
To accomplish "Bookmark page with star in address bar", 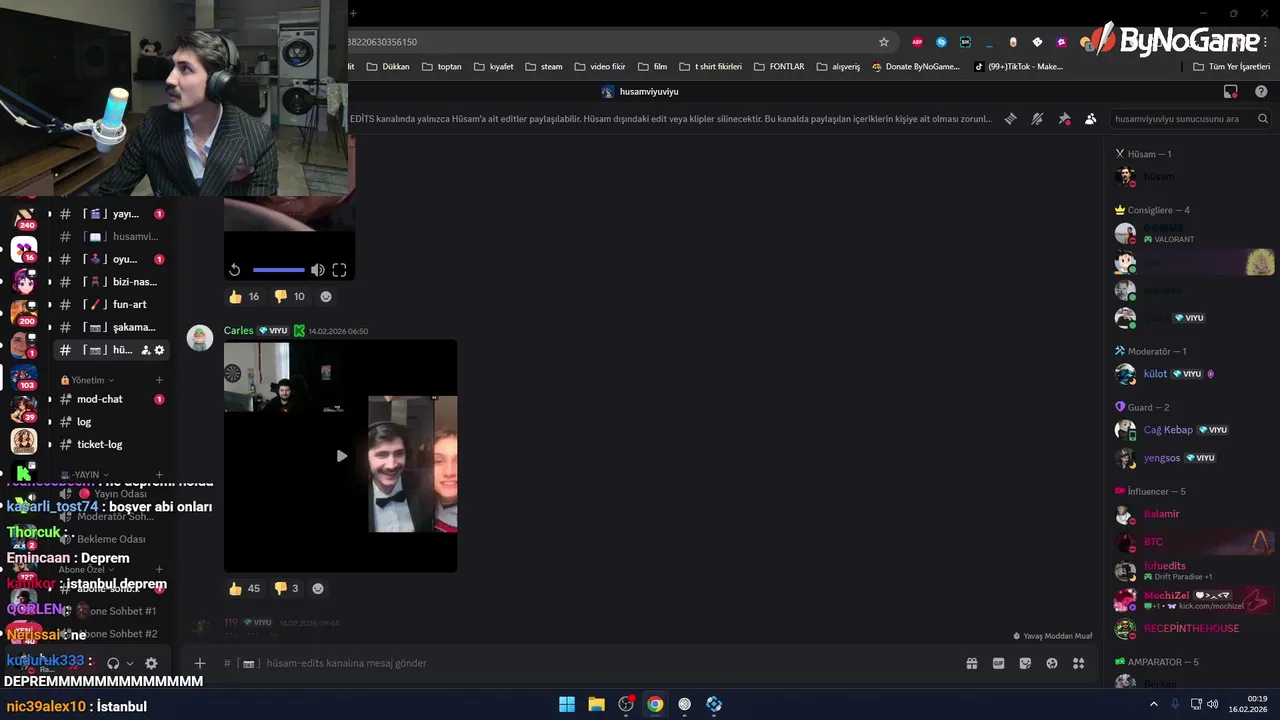I will coord(884,42).
